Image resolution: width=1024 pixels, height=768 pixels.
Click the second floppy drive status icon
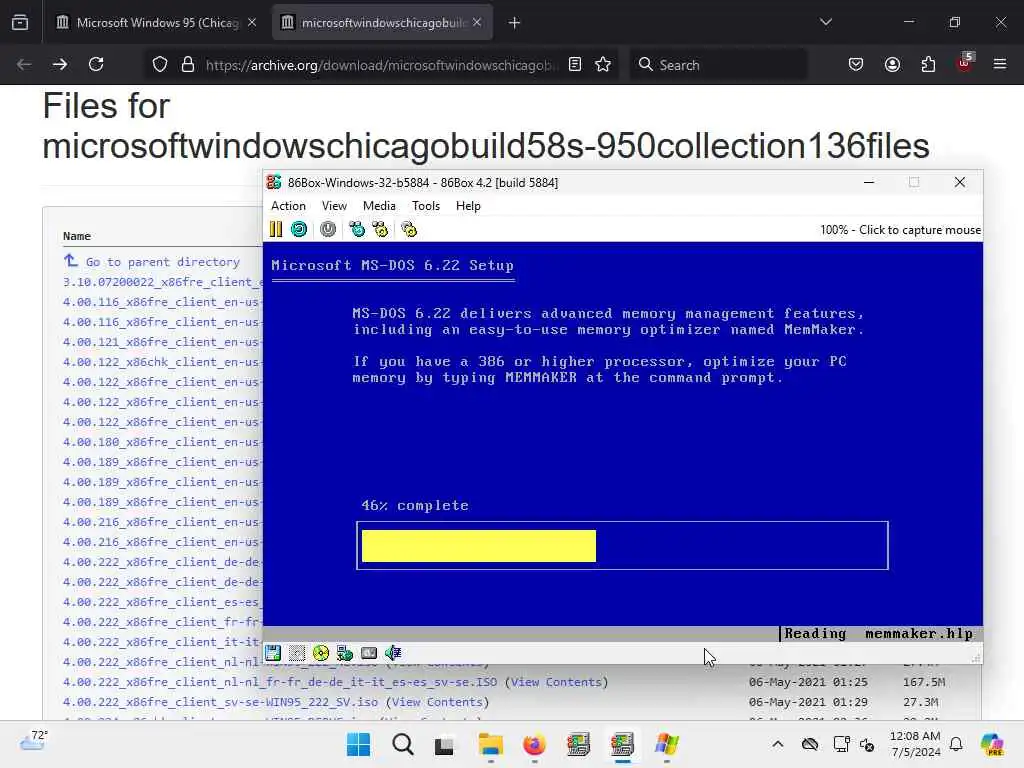(x=297, y=653)
